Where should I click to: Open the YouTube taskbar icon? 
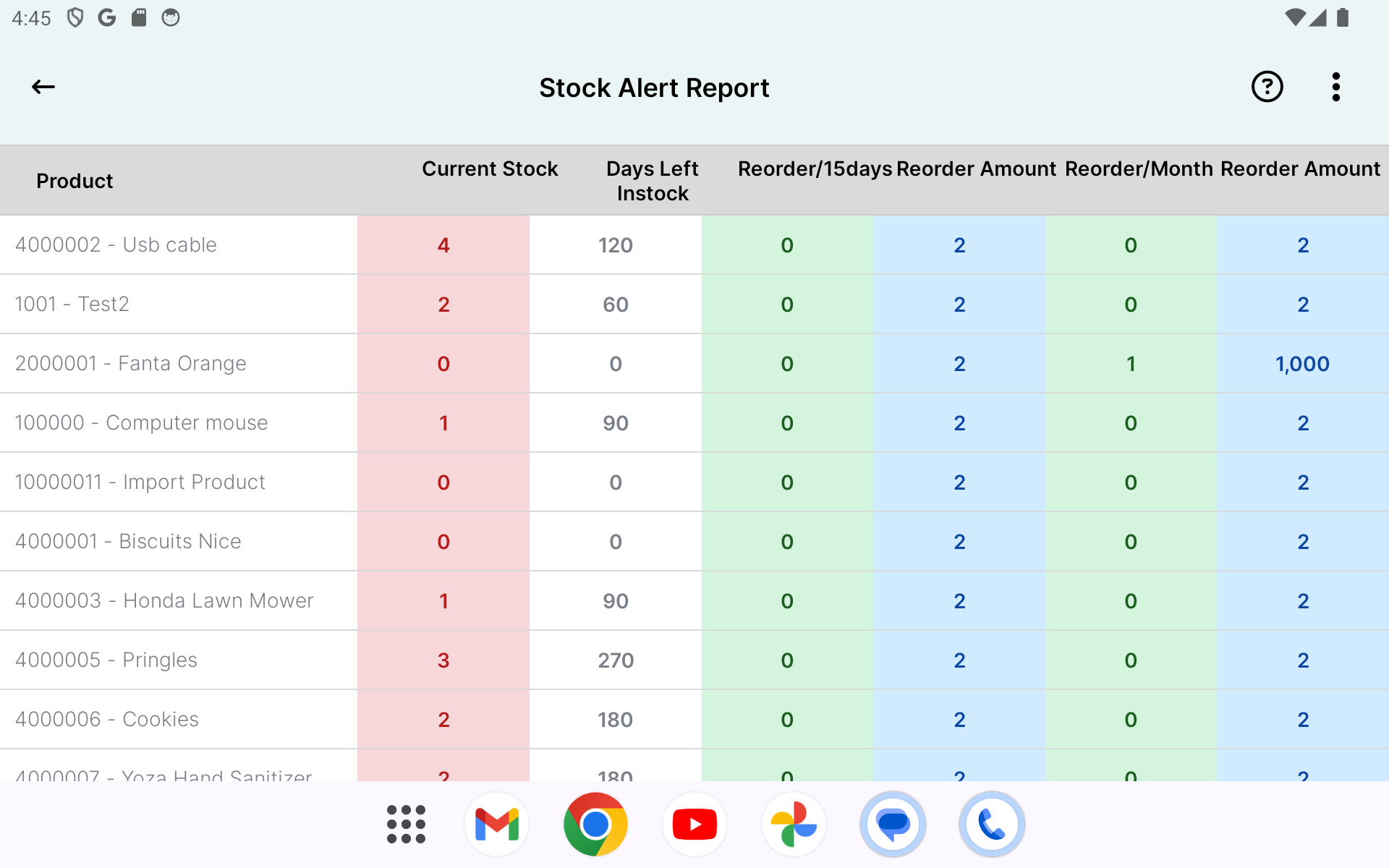coord(694,824)
